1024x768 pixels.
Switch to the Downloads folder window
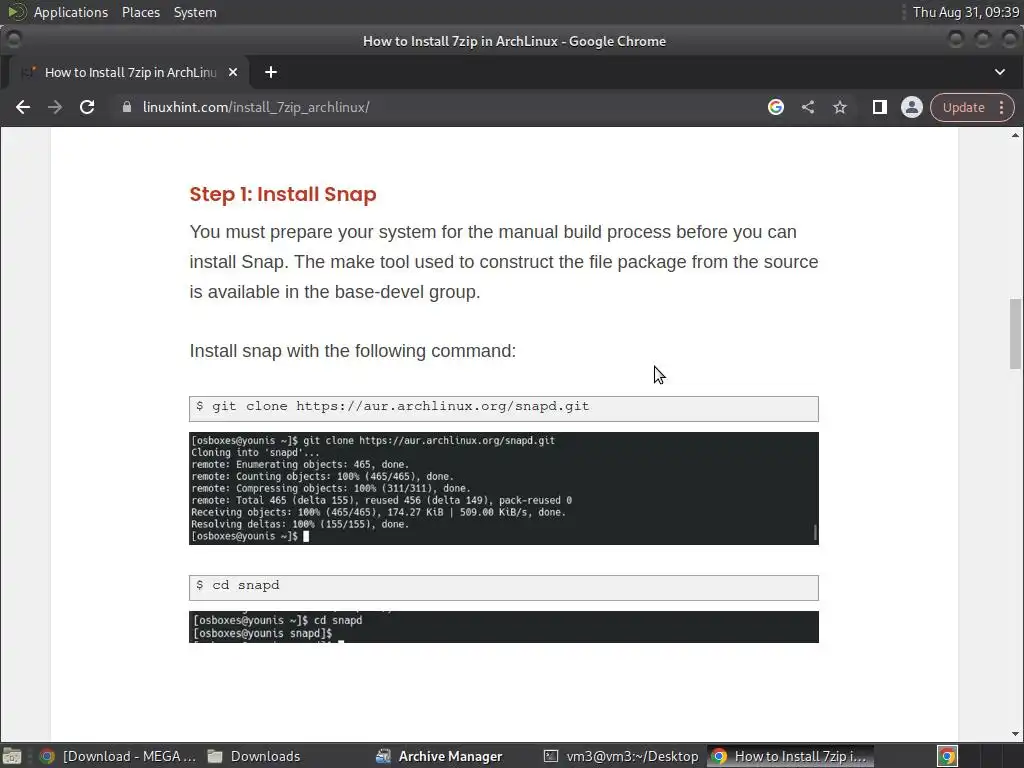click(255, 756)
